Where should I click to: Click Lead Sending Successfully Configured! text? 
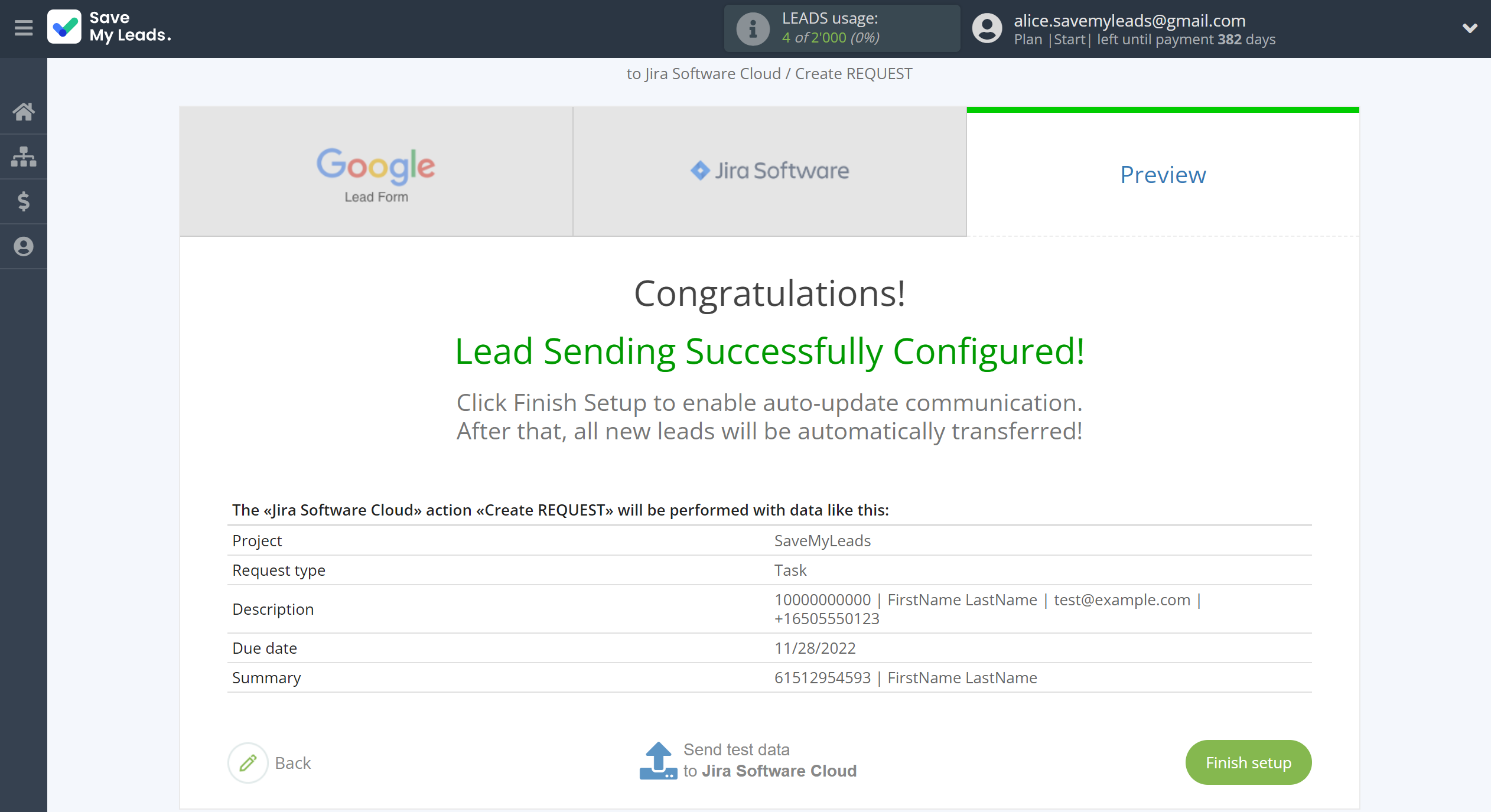point(769,351)
